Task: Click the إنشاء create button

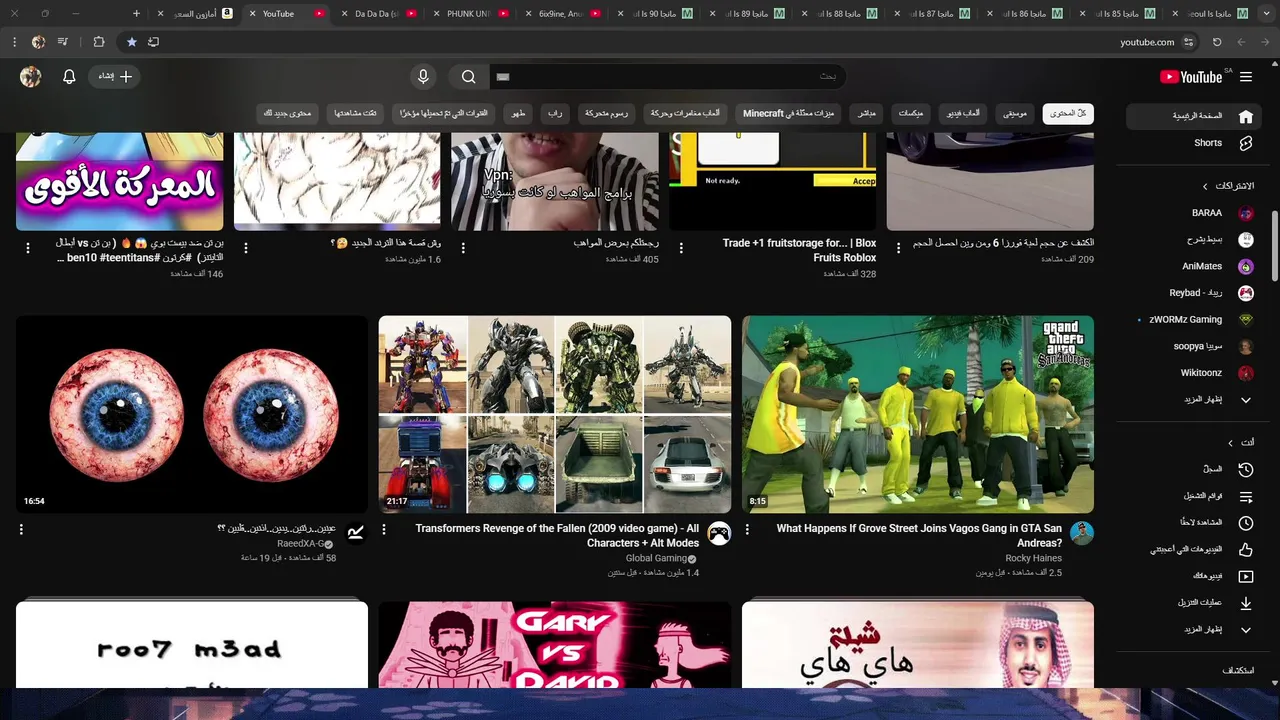Action: coord(115,76)
